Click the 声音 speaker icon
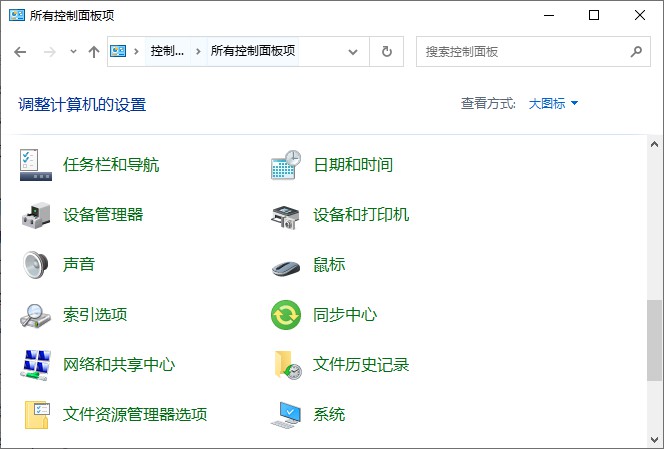This screenshot has width=664, height=449. coord(36,265)
